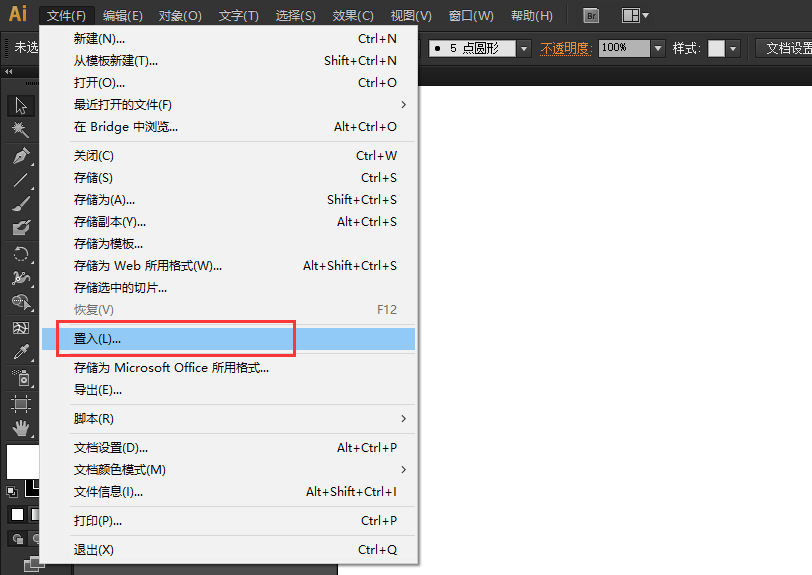Click the 样式 style swatch
The width and height of the screenshot is (812, 575).
click(x=716, y=49)
